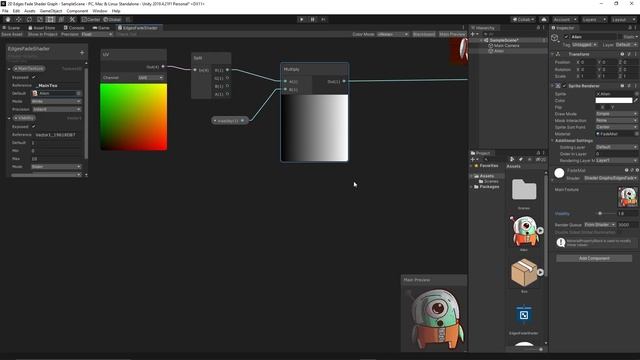Open the Sorting Layer dropdown
Viewport: 640px width, 360px height.
click(616, 147)
